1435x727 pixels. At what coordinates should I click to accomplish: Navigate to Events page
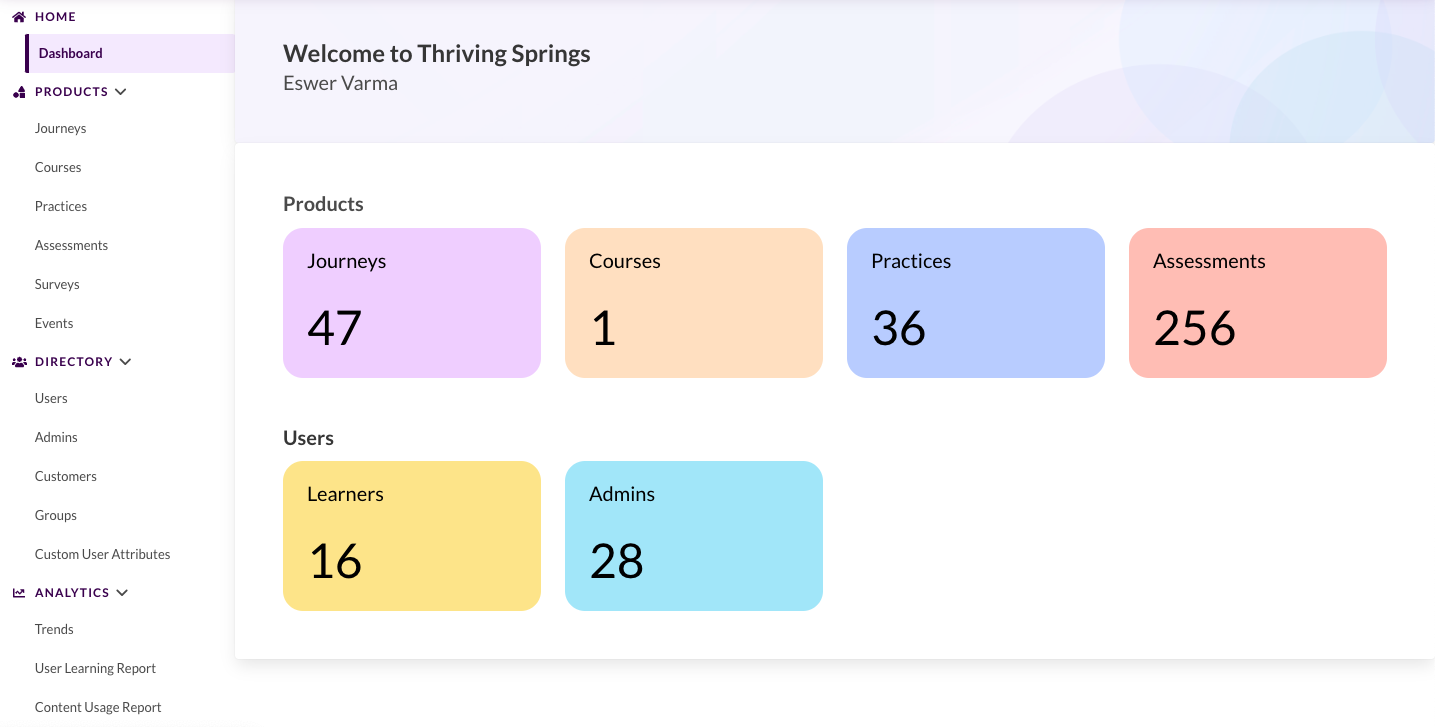click(x=54, y=324)
